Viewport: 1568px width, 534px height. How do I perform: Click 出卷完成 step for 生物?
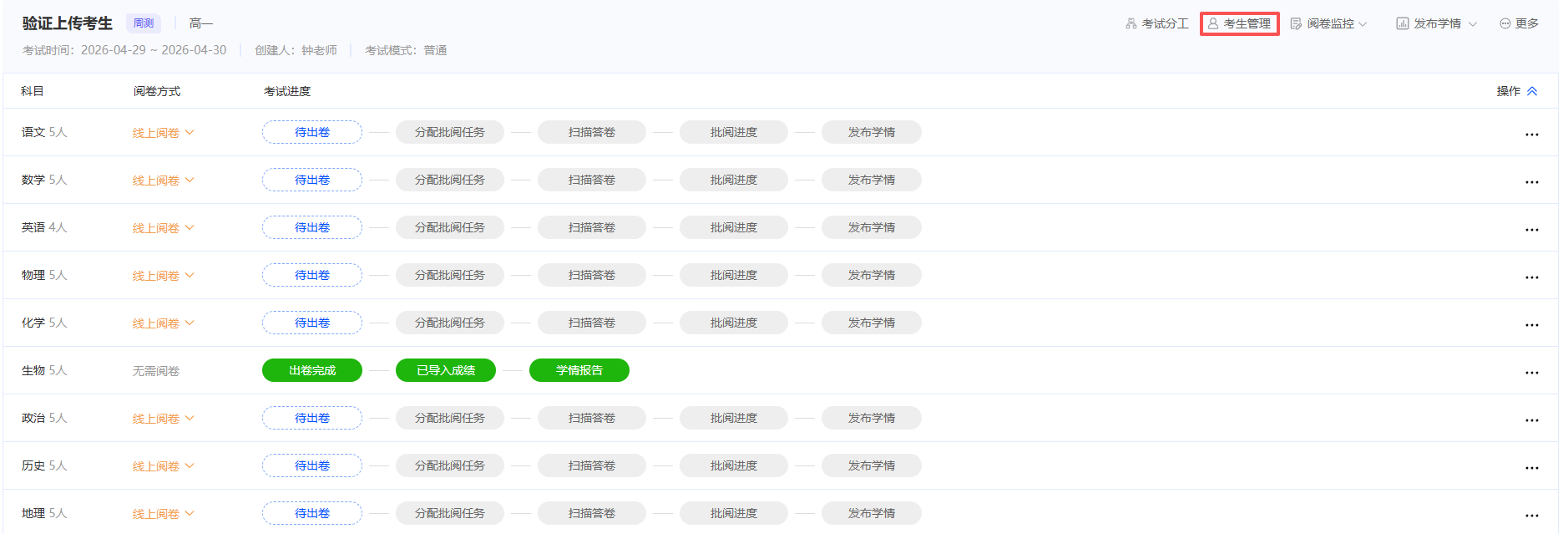[312, 370]
